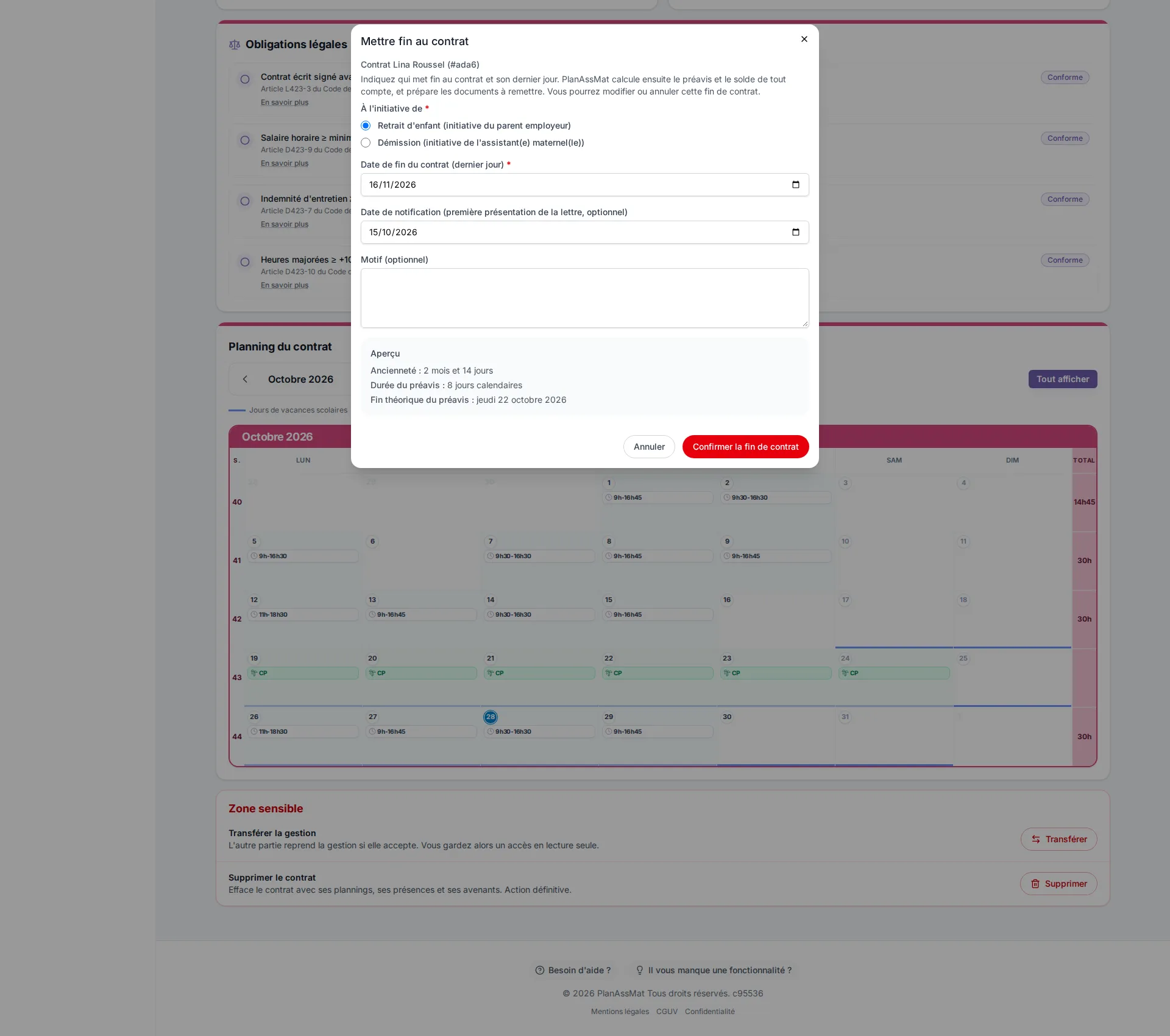Click status circle for Heures majorées row
1170x1036 pixels.
(x=245, y=262)
